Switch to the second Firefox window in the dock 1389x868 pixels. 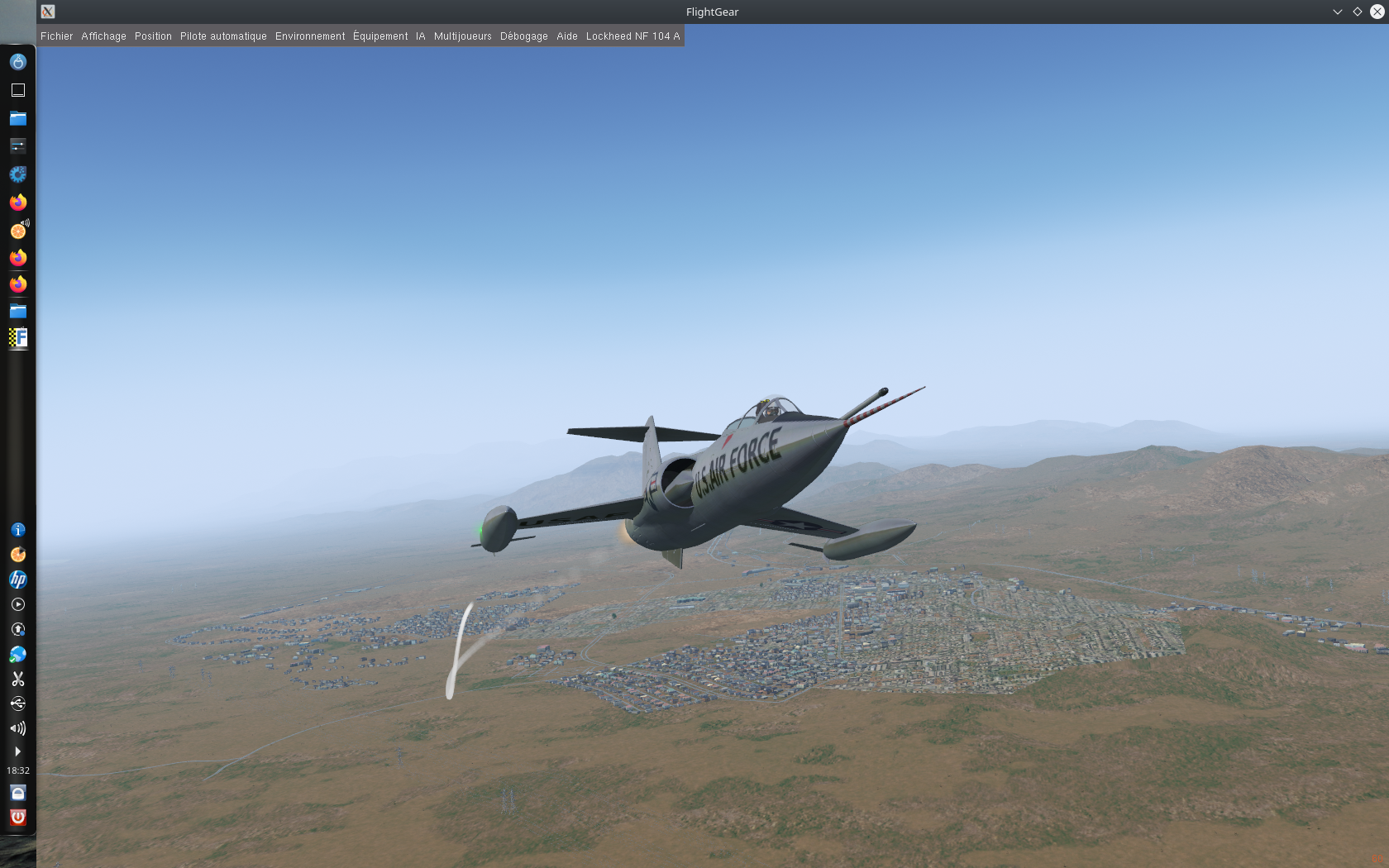[x=18, y=258]
